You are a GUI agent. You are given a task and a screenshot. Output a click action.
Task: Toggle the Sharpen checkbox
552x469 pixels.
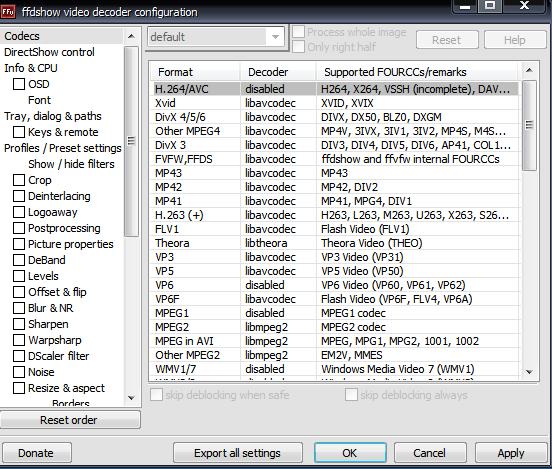click(x=19, y=324)
